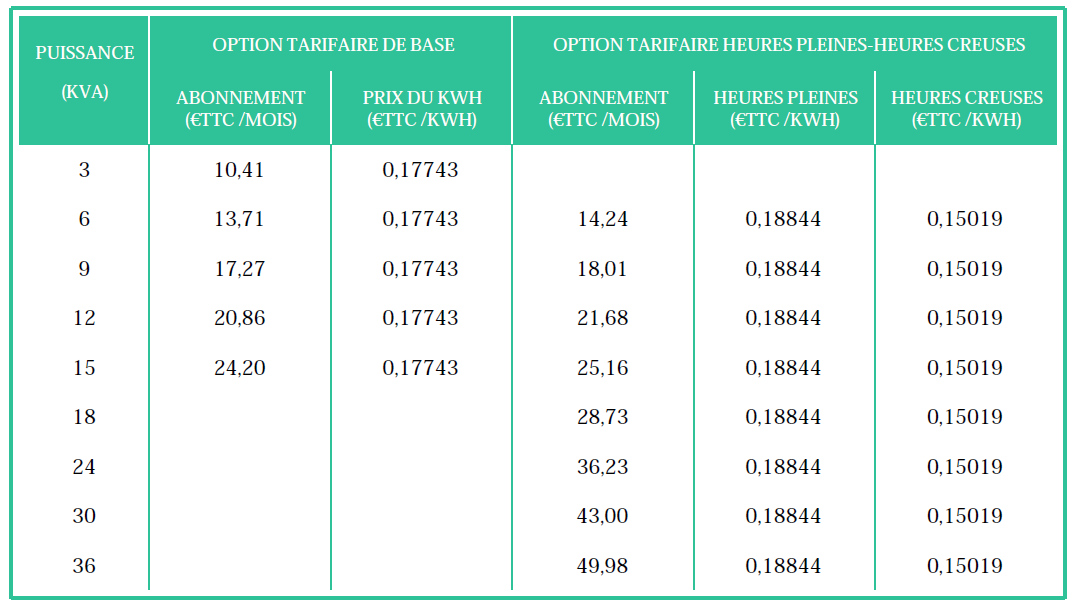Click the 49,98 subscription value
Screen dimensions: 1077x608
[603, 566]
